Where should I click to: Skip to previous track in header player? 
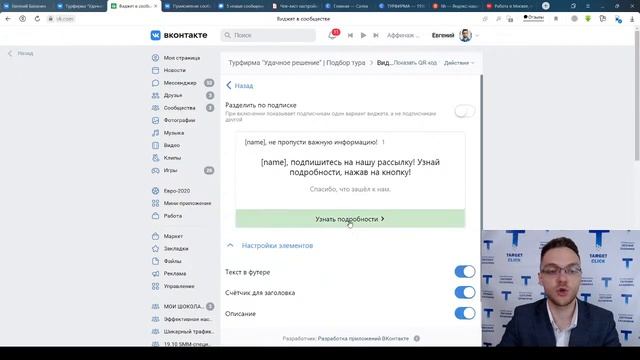[350, 36]
